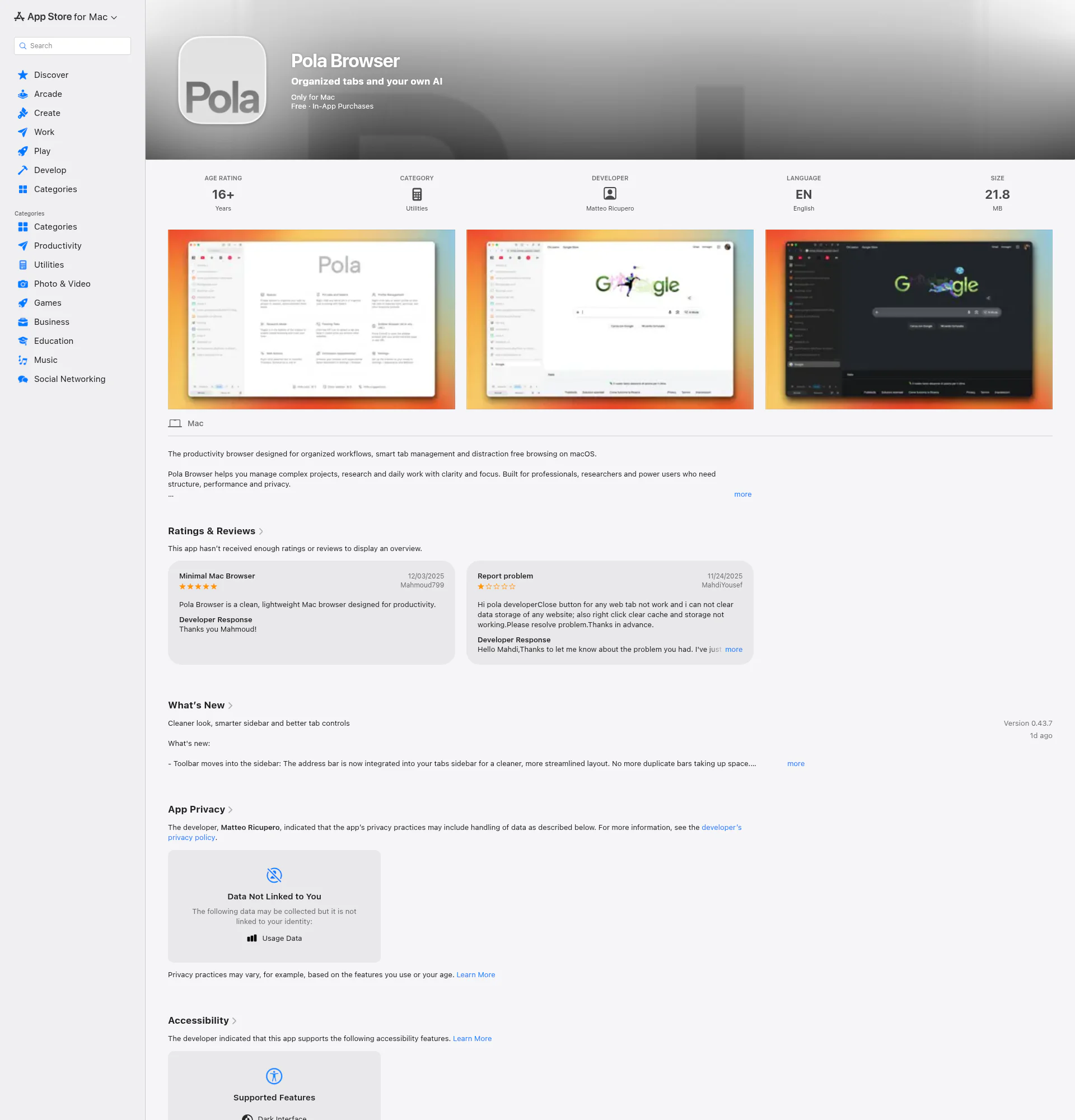Expand the App Privacy section chevron

tap(230, 810)
